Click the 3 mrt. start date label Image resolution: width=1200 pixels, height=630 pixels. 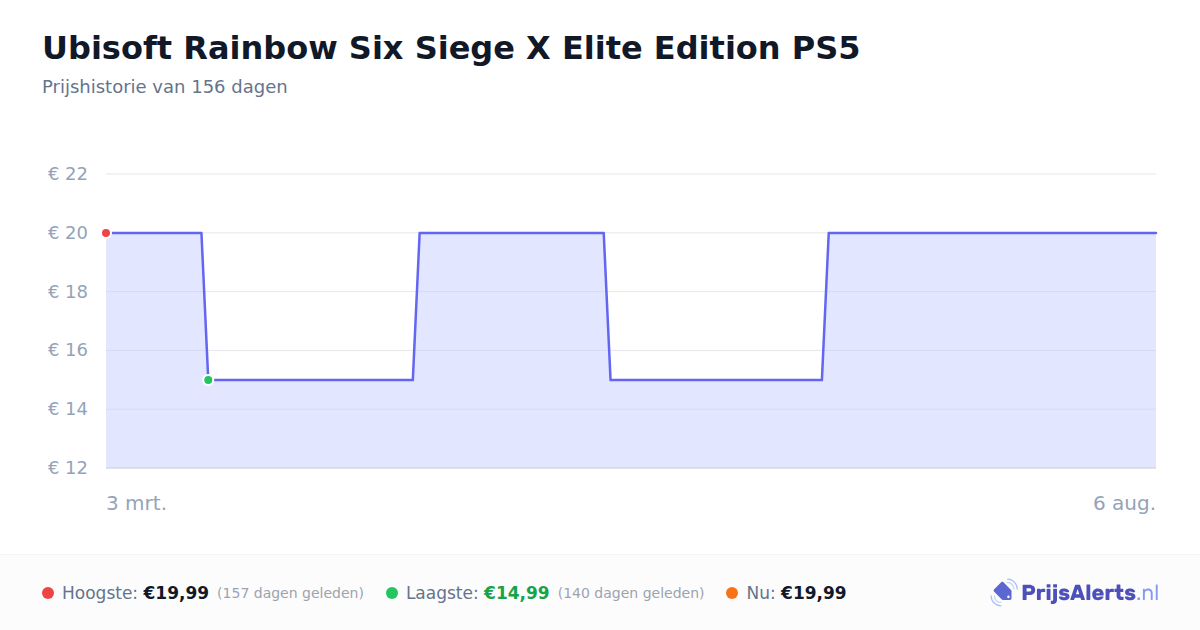pos(137,503)
